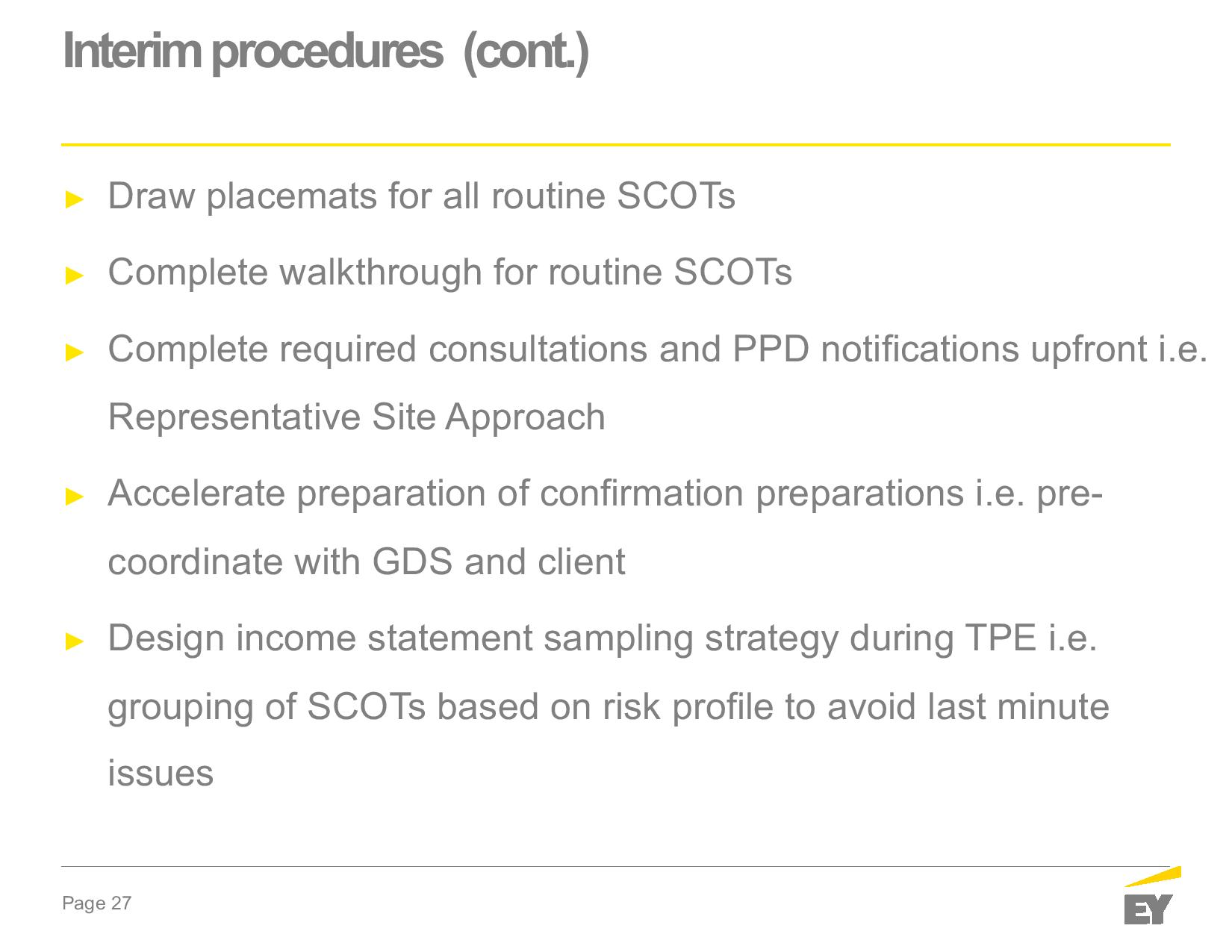Click the word issues at the end
1232x952 pixels.
pos(161,774)
